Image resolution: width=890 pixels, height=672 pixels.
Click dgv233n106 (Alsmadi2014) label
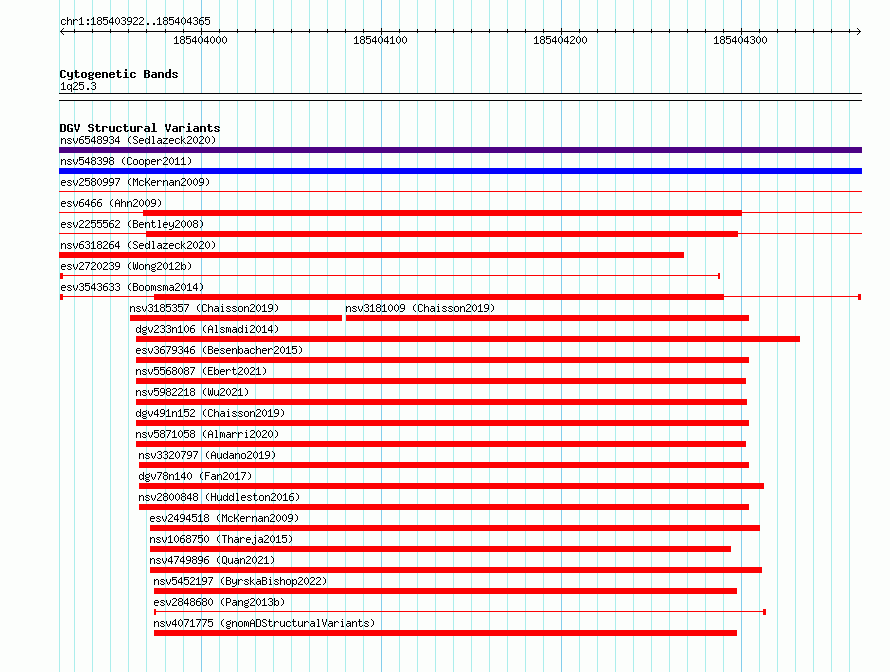click(x=207, y=329)
